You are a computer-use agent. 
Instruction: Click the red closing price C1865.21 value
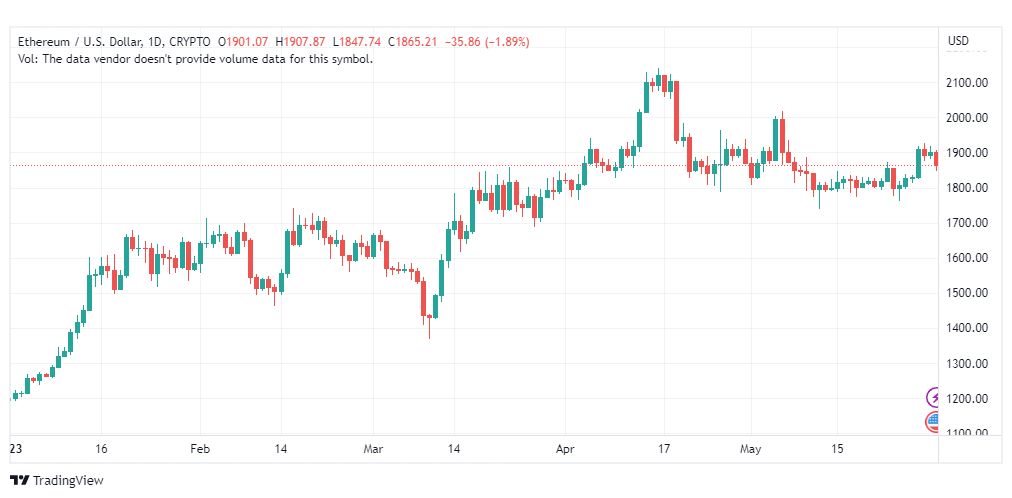click(412, 42)
